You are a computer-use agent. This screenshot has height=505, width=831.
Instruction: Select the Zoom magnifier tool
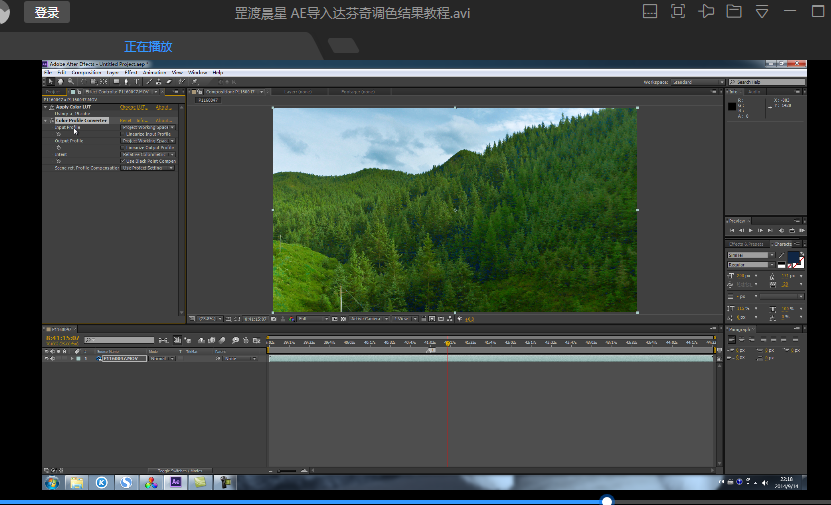[71, 82]
